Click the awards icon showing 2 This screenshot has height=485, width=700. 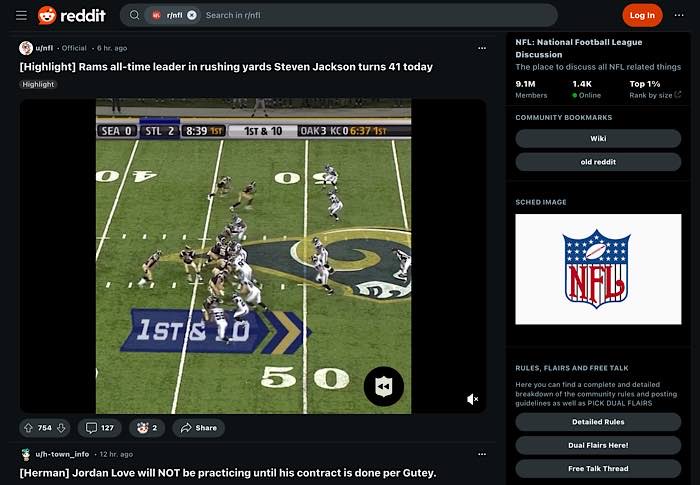coord(147,428)
